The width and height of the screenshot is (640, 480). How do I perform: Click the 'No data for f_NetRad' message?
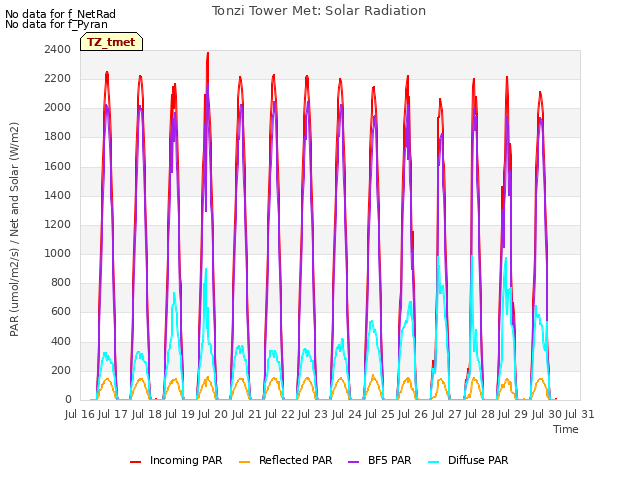pos(60,14)
